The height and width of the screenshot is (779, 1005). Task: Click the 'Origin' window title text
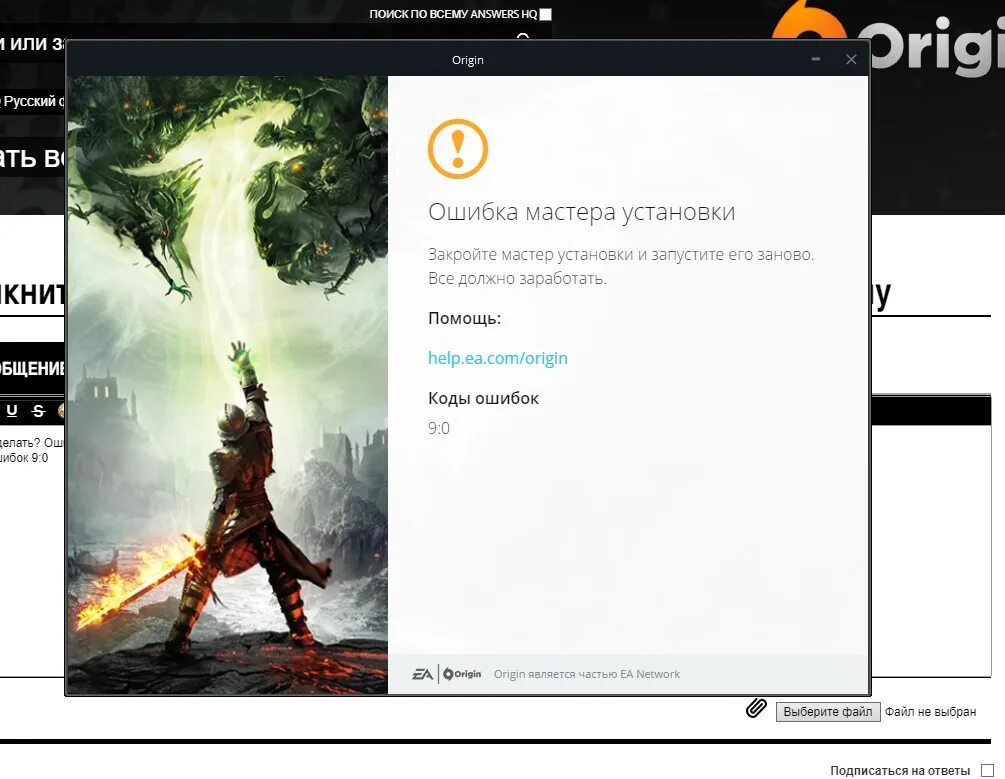pyautogui.click(x=468, y=60)
